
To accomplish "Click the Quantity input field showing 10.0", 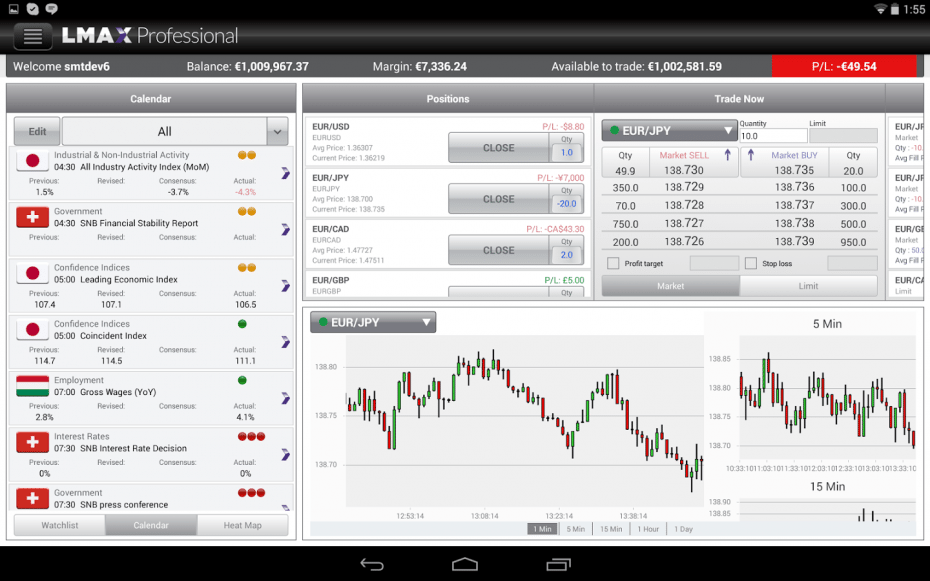I will pos(772,136).
